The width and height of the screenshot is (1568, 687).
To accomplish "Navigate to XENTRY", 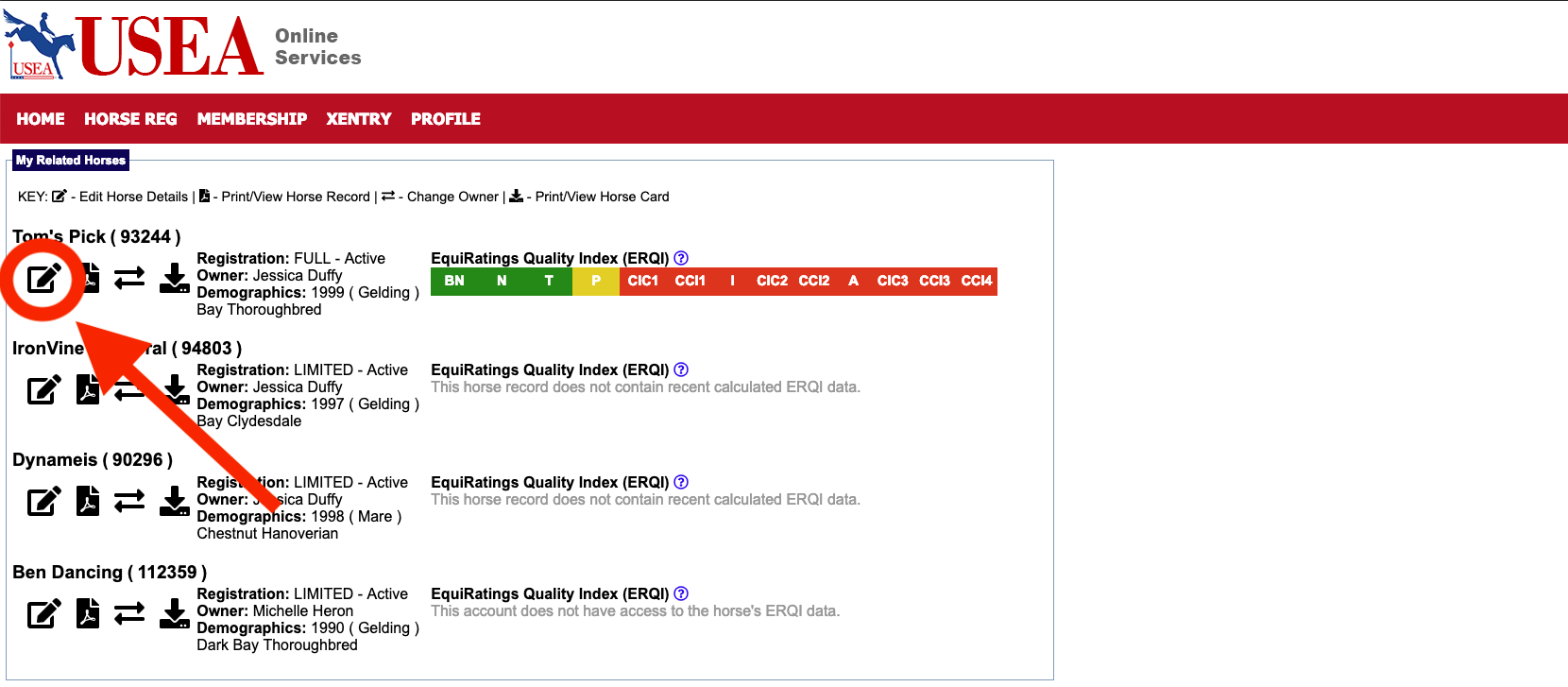I will tap(358, 119).
